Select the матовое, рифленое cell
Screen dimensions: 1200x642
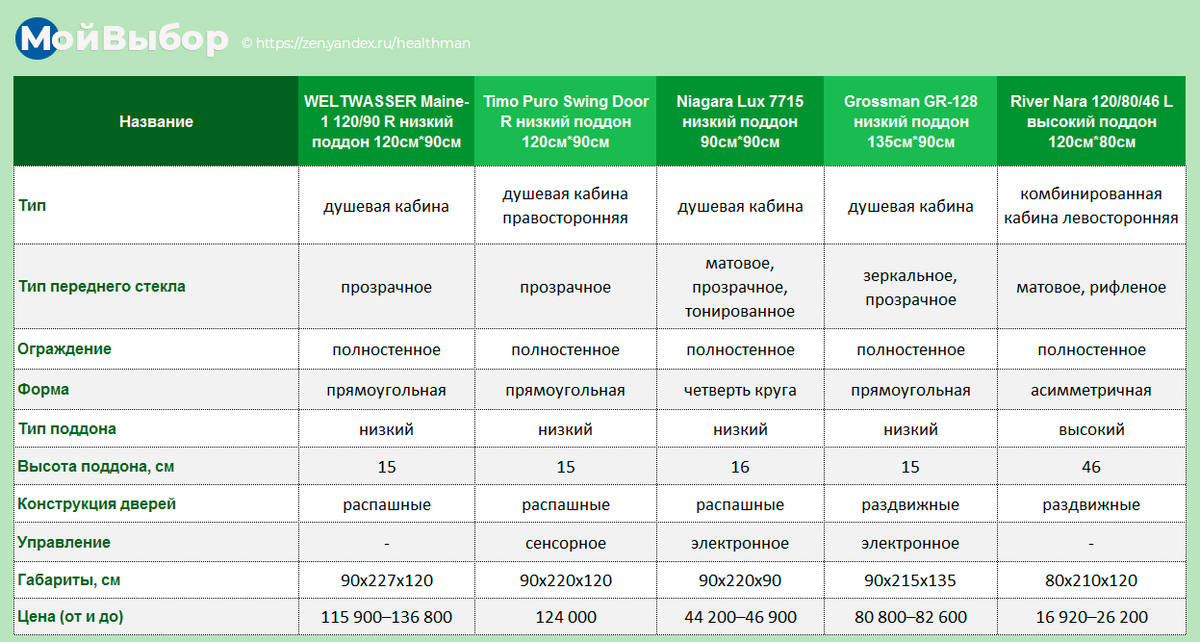coord(1091,287)
